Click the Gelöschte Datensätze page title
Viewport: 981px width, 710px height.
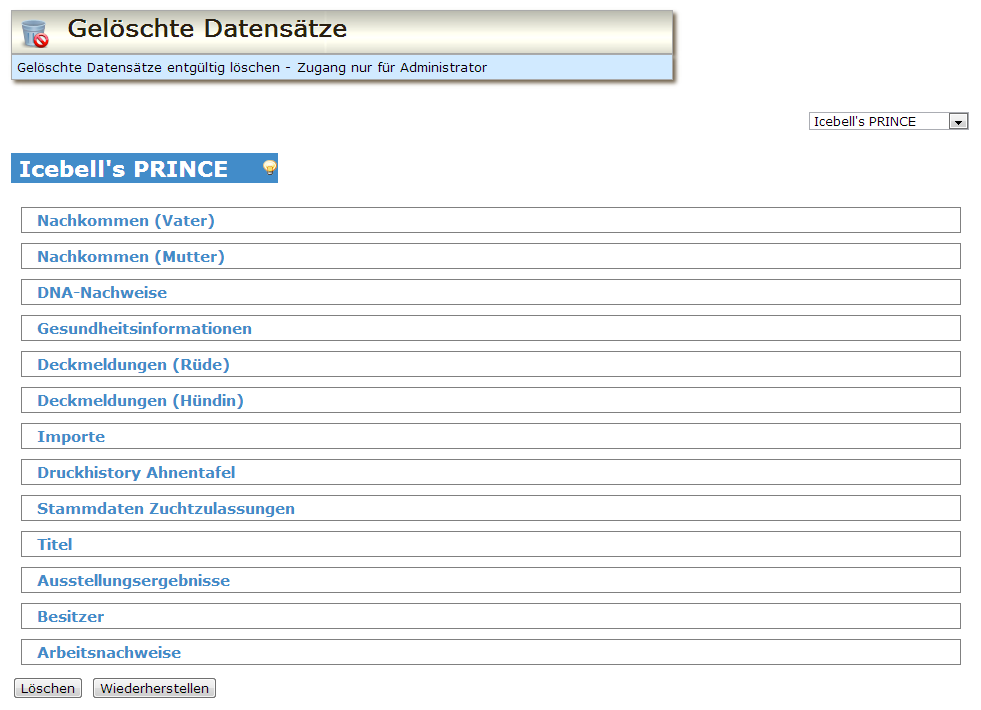point(207,29)
